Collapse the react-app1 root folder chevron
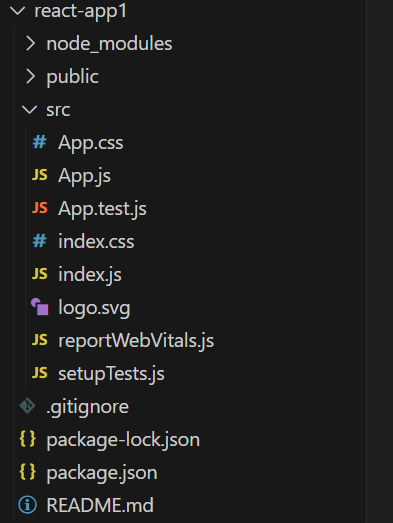This screenshot has width=393, height=523. click(18, 11)
